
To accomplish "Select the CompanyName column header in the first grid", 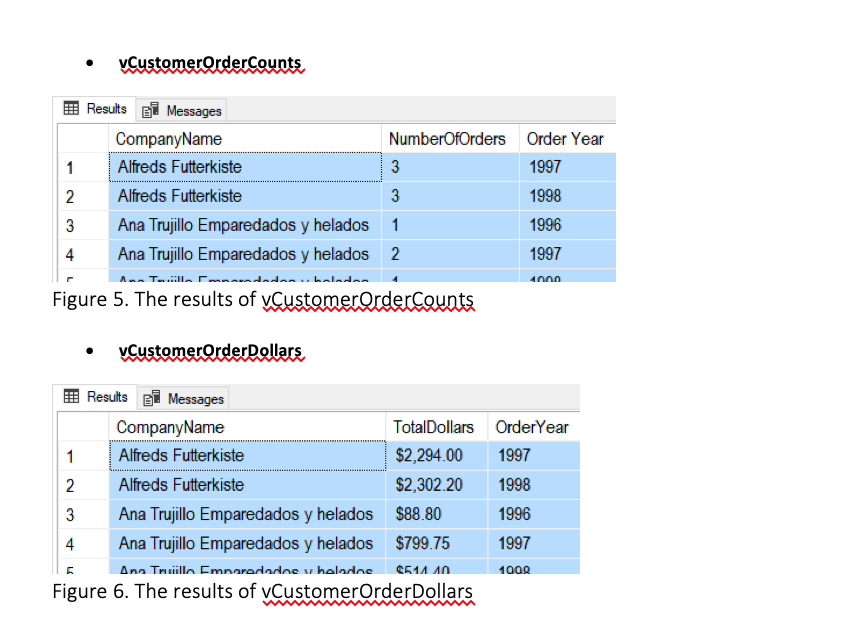I will [168, 138].
